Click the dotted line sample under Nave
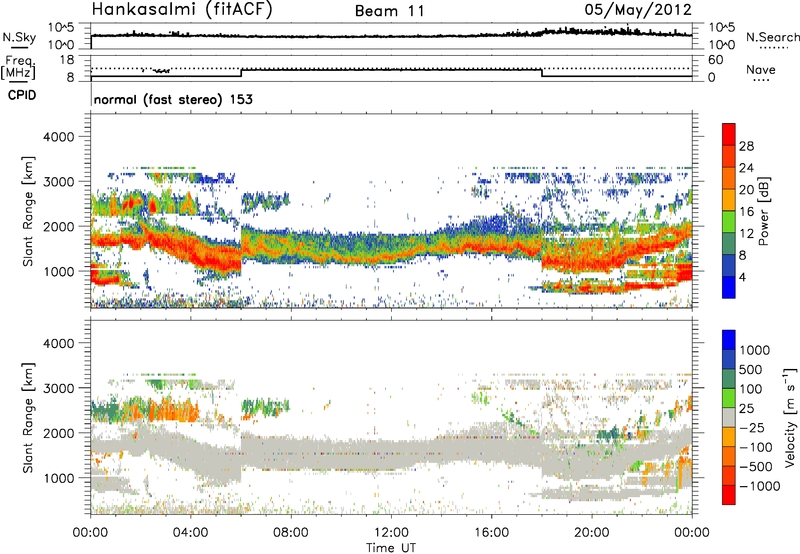The image size is (800, 554). [x=762, y=80]
